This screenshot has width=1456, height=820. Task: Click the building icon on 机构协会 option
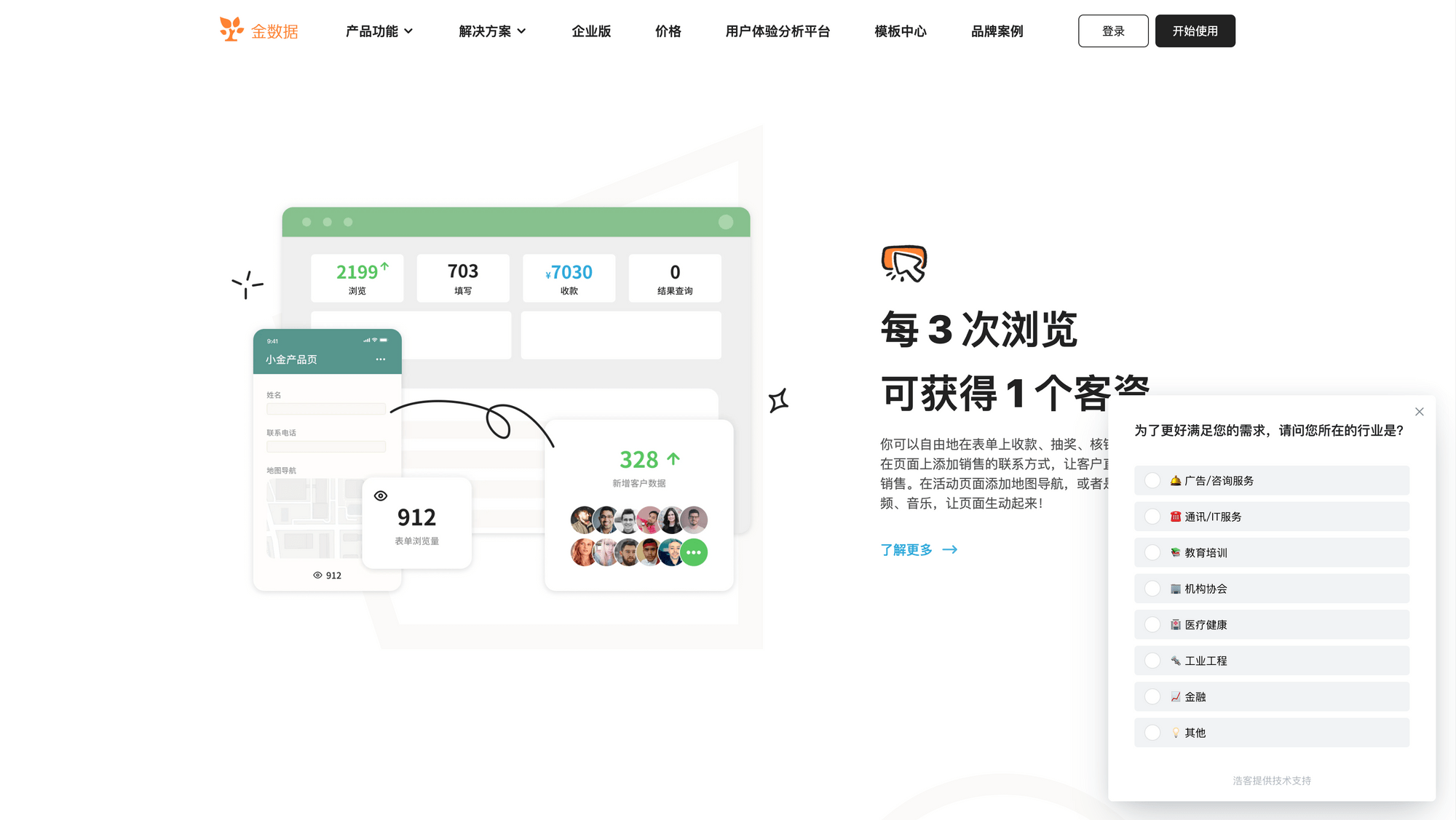[1175, 589]
